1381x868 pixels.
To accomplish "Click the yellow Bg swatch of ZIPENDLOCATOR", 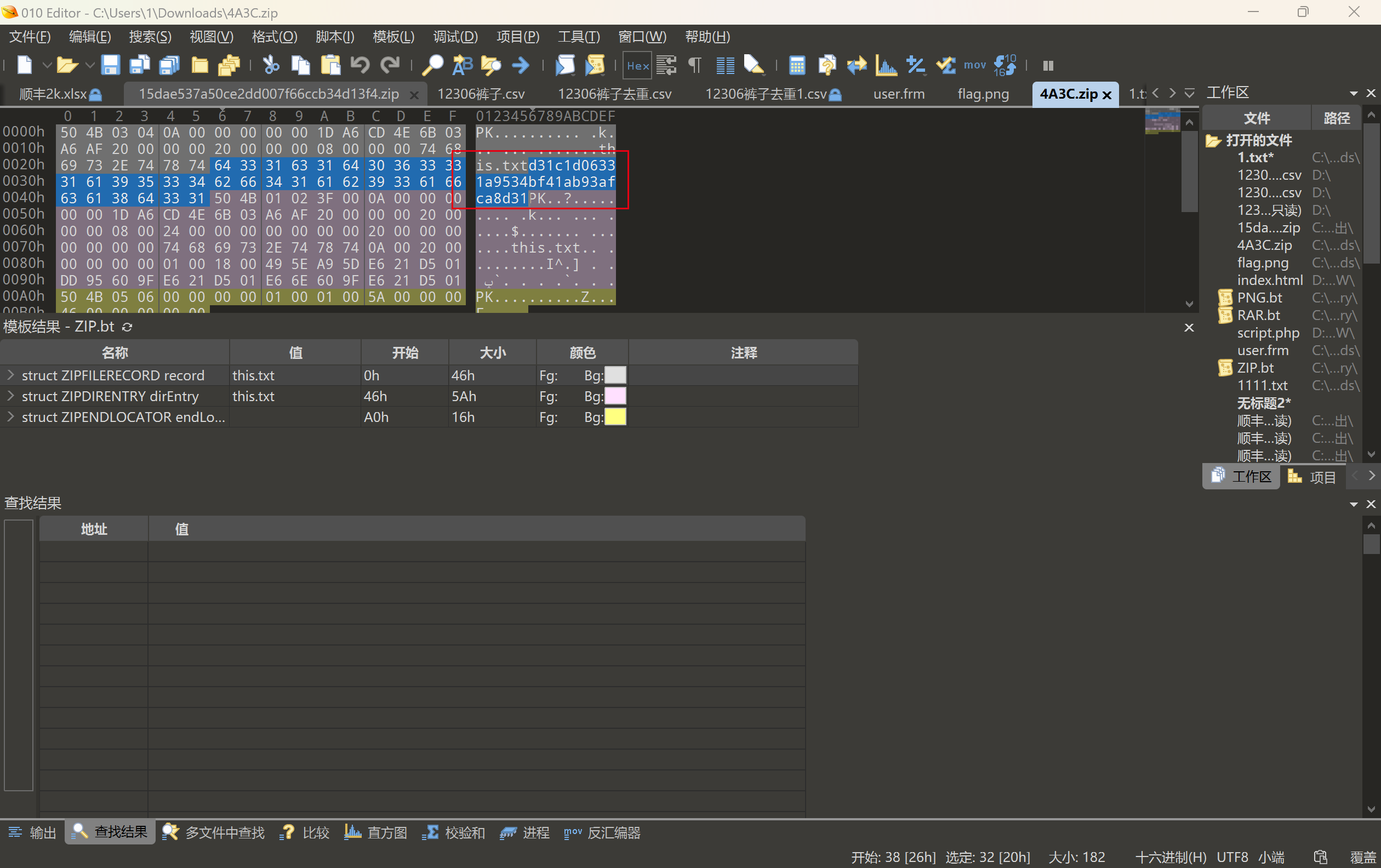I will point(615,417).
